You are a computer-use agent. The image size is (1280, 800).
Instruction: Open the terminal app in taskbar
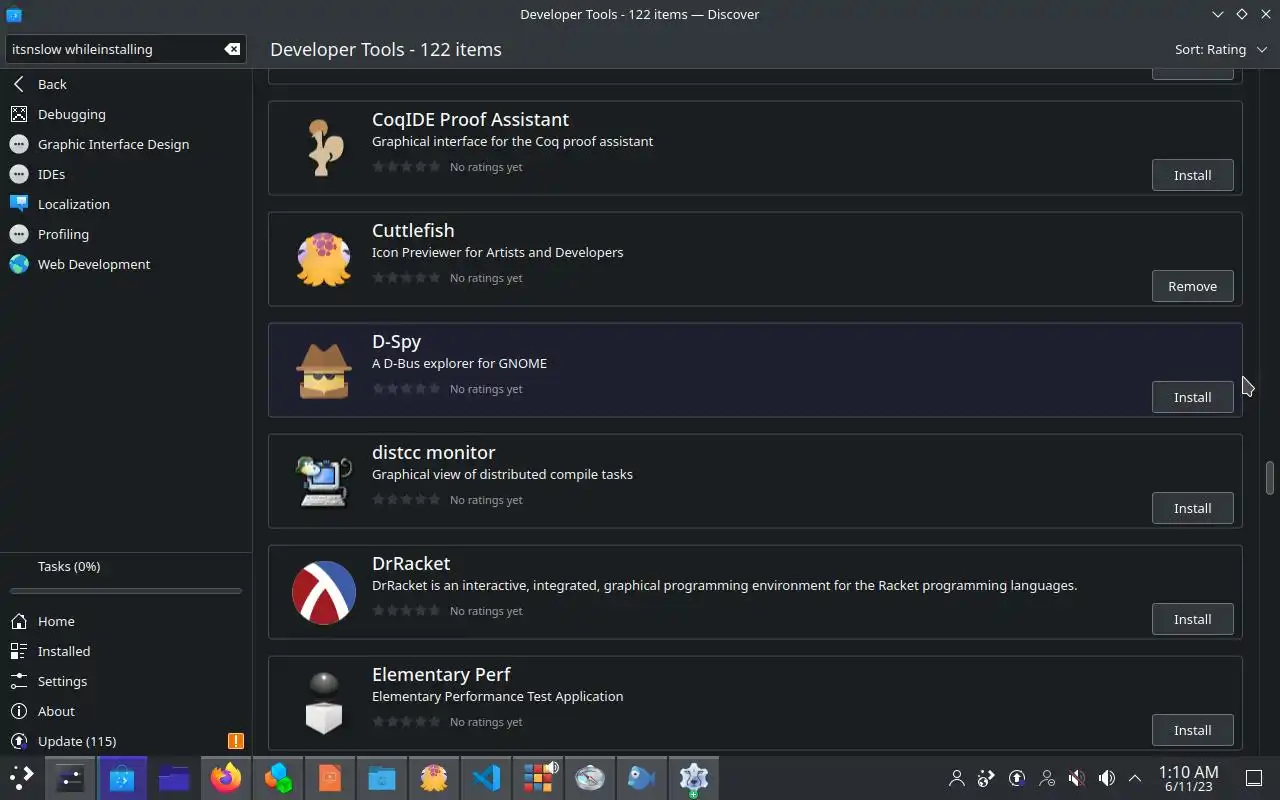(70, 777)
